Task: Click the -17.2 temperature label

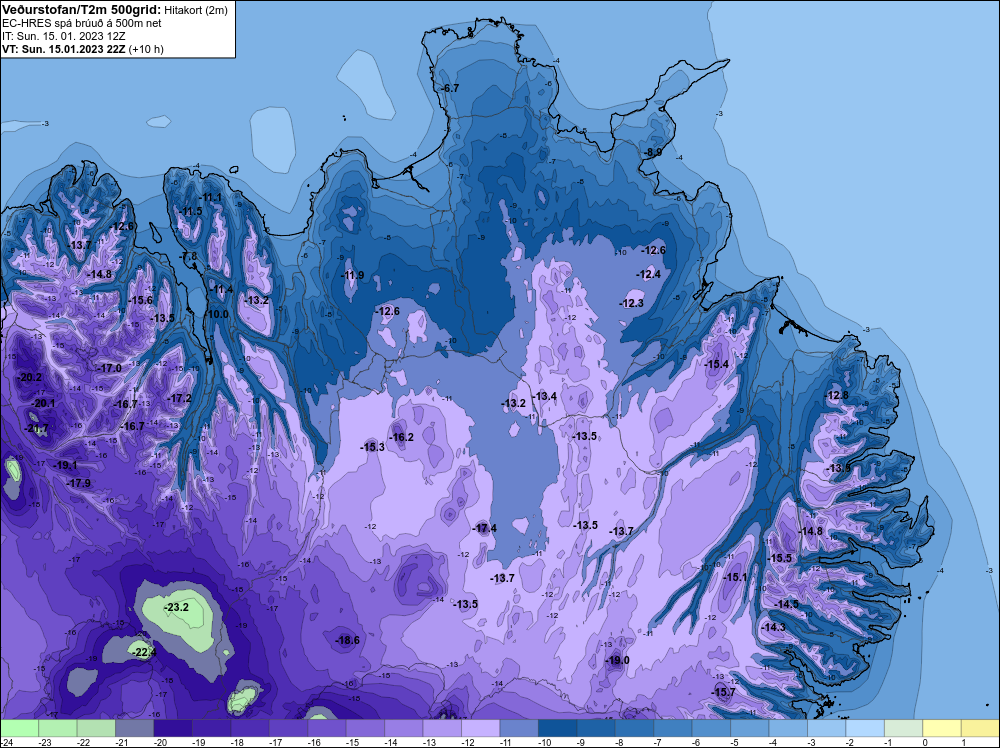Action: pos(179,398)
